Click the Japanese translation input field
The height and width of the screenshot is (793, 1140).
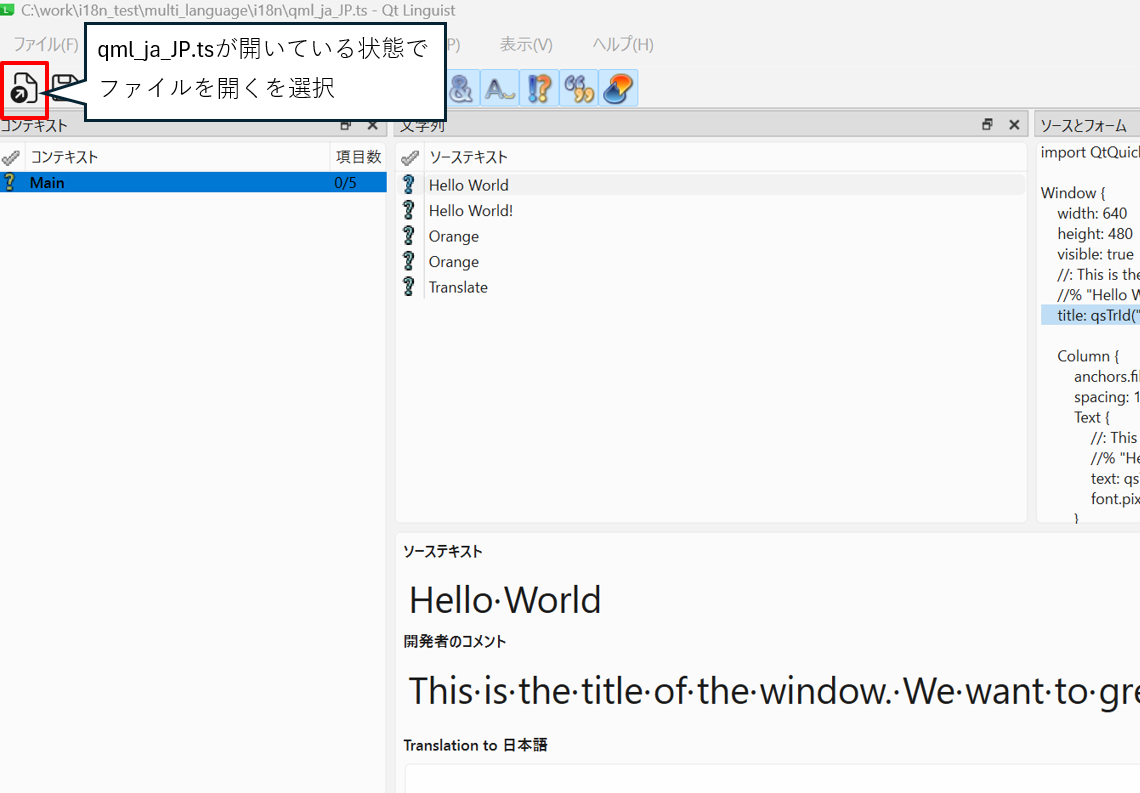pyautogui.click(x=770, y=778)
